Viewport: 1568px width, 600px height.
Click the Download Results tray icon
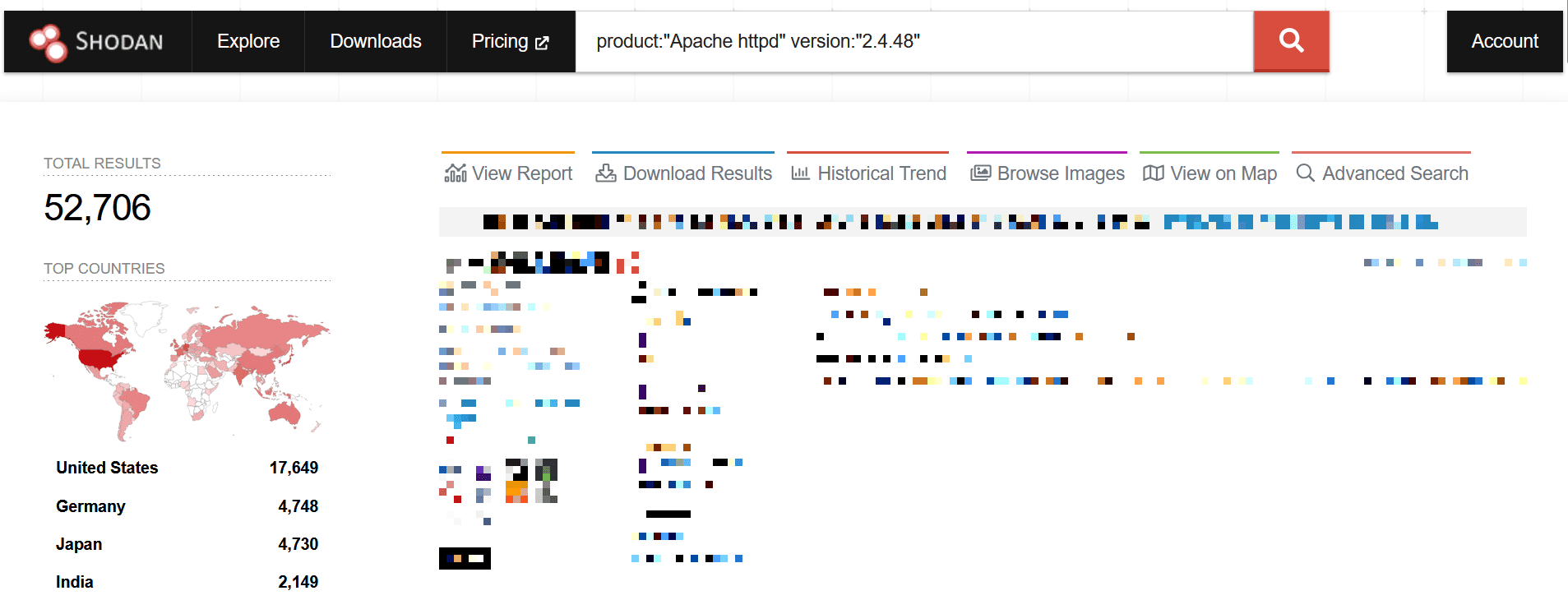(606, 173)
